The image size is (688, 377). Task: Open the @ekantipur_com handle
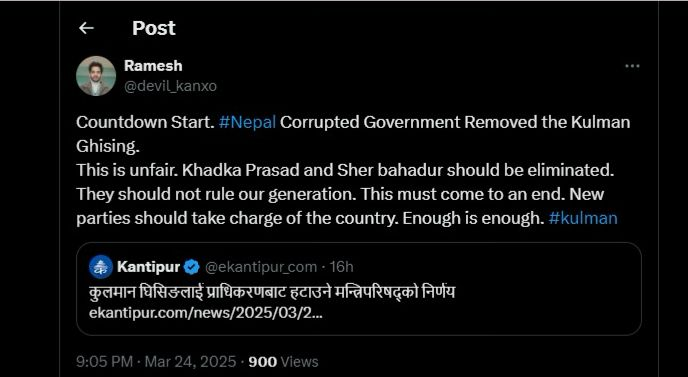(261, 267)
